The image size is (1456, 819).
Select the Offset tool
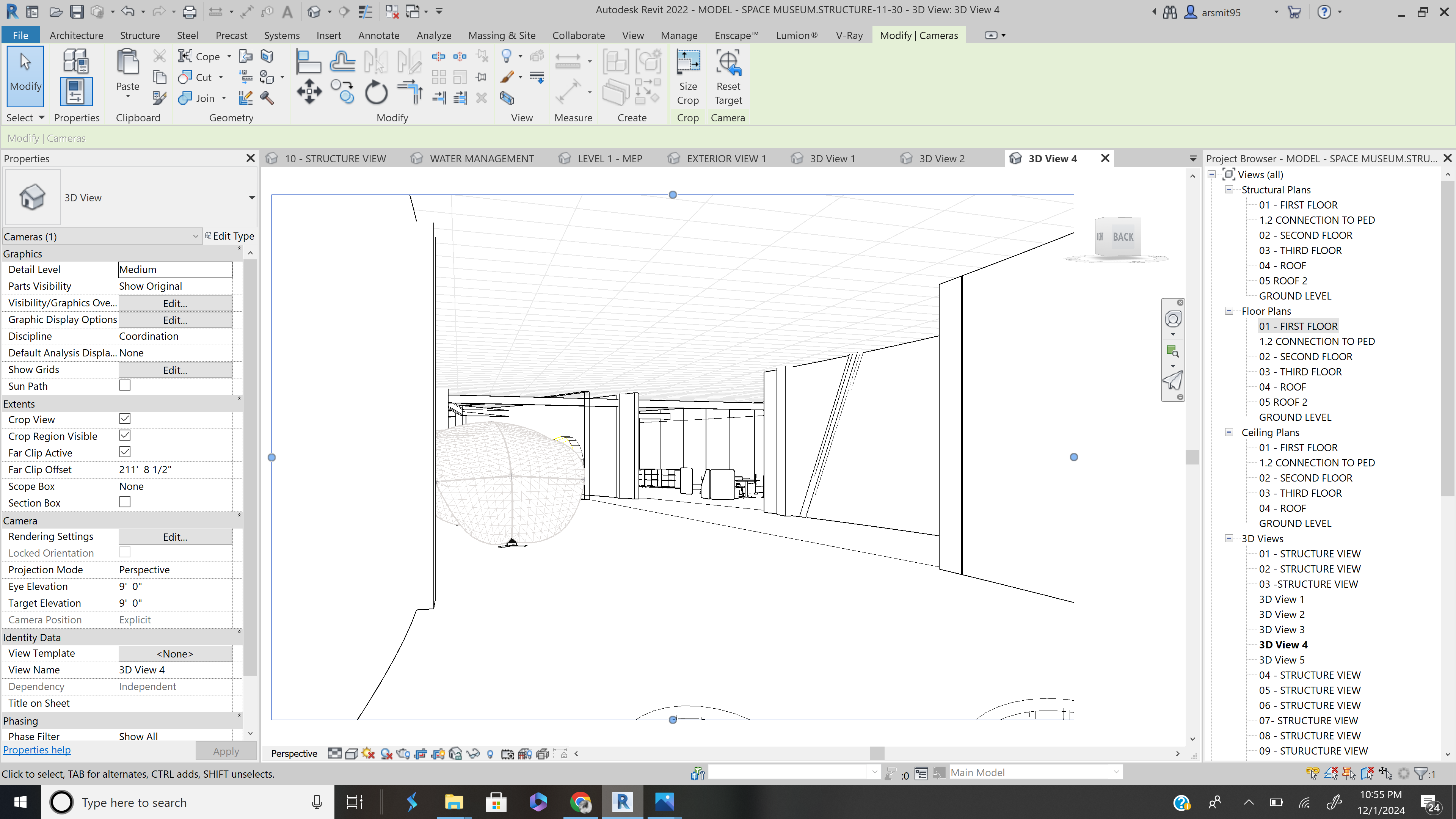coord(342,61)
